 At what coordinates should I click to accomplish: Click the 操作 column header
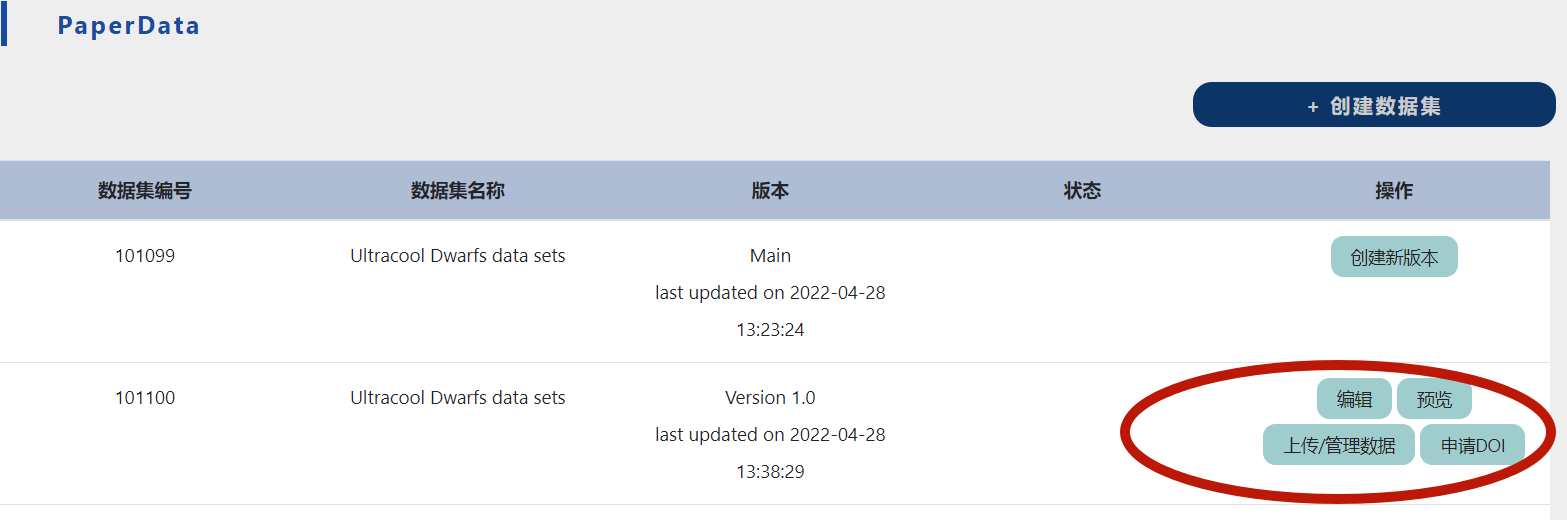(1394, 190)
